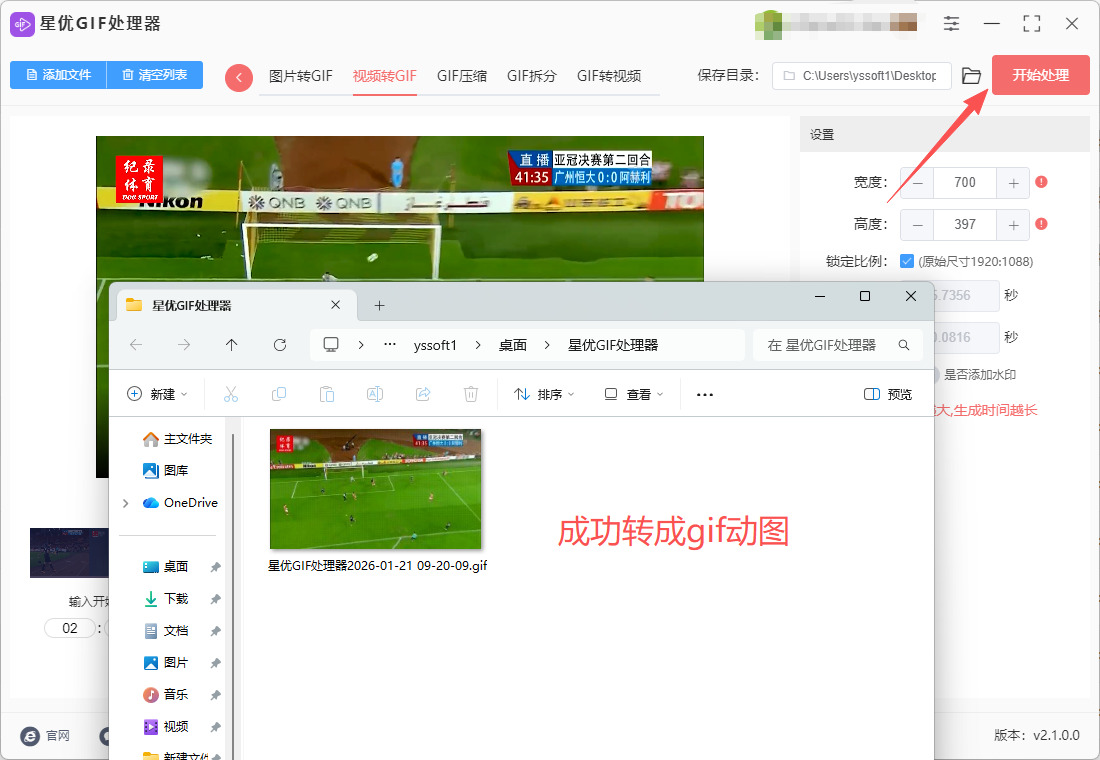The width and height of the screenshot is (1100, 760).
Task: Click the 开始处理 start processing button
Action: 1040,75
